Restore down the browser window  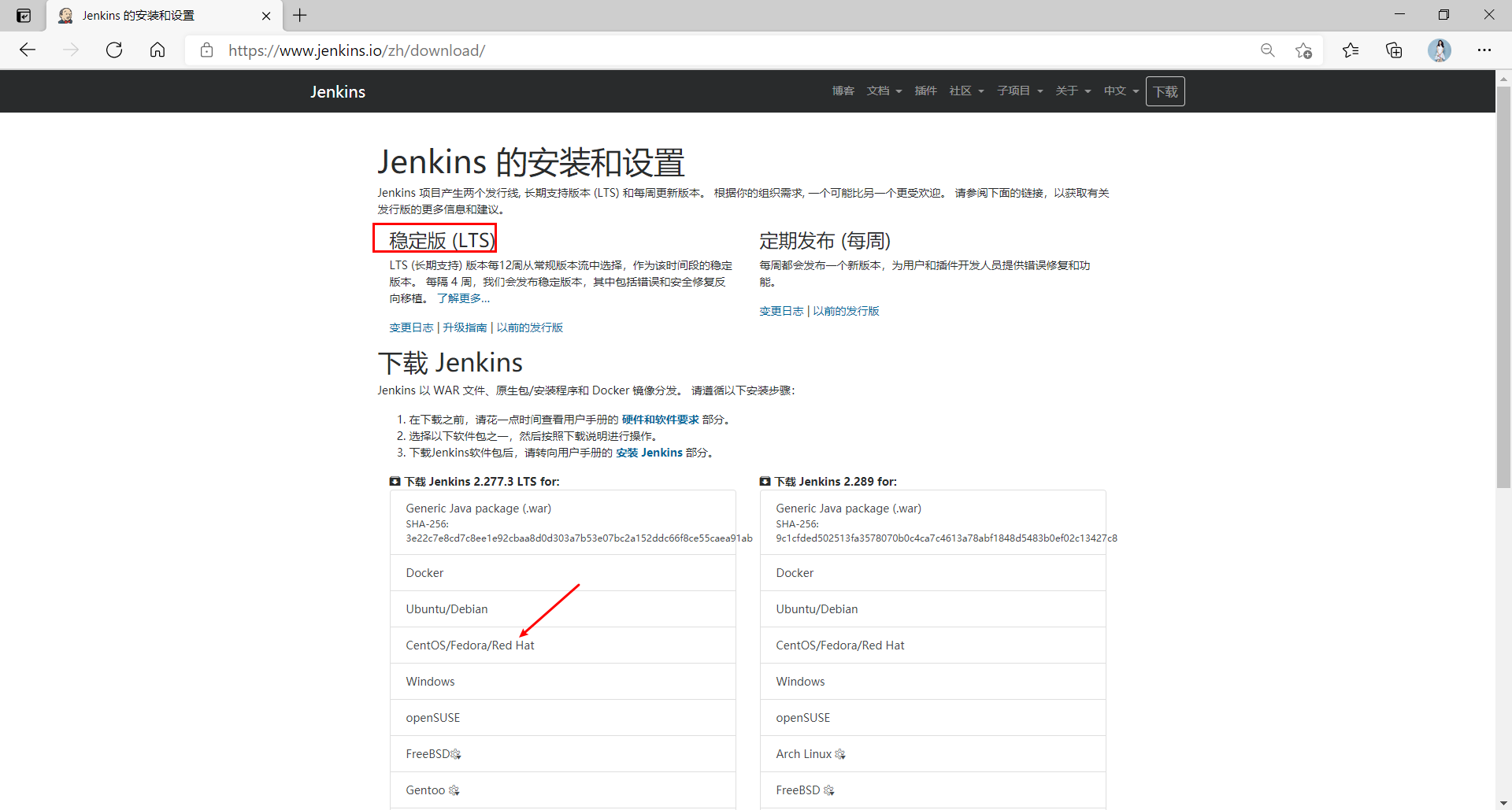tap(1443, 15)
